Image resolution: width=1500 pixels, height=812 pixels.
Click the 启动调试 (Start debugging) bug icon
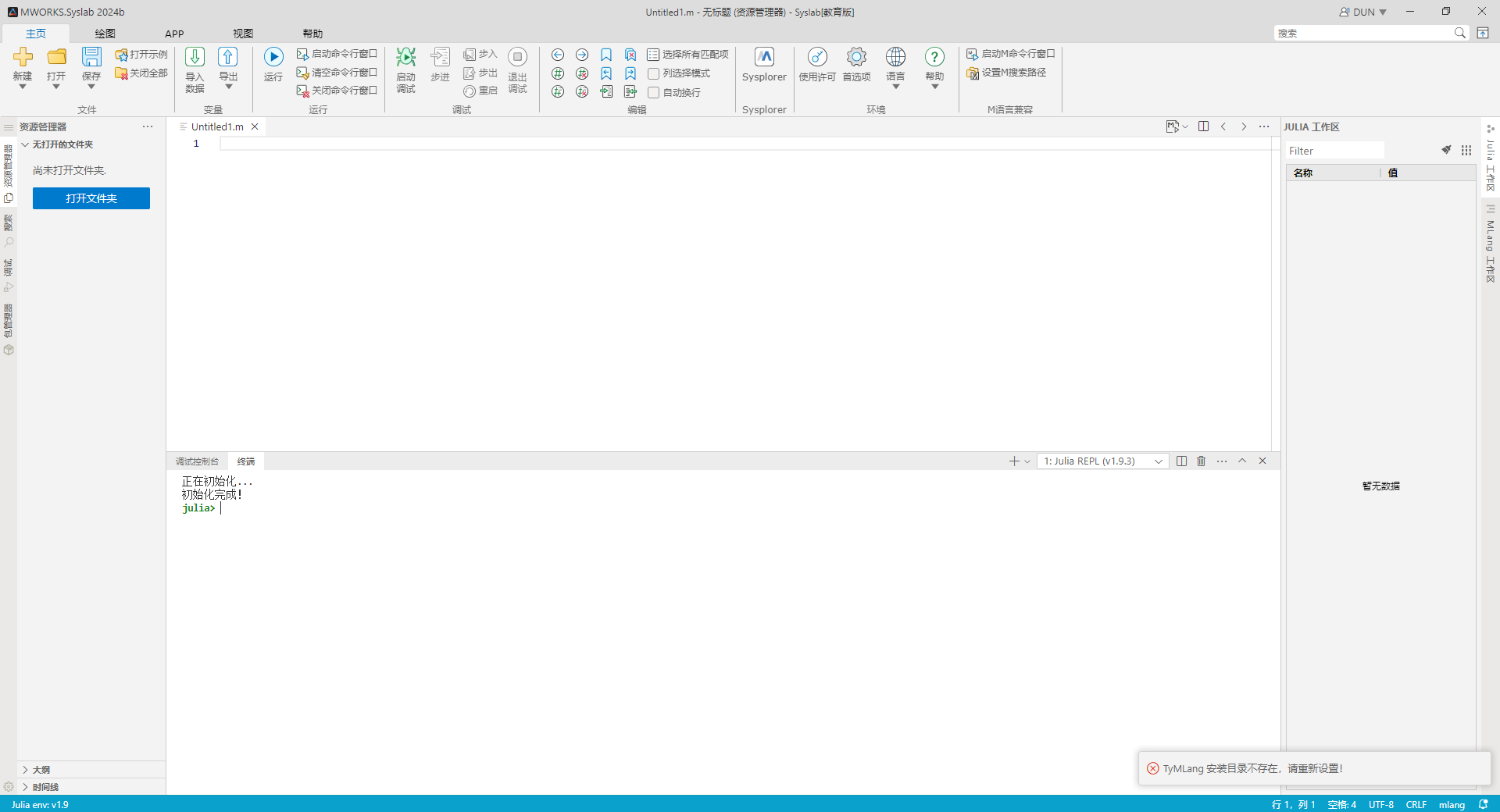pos(405,56)
